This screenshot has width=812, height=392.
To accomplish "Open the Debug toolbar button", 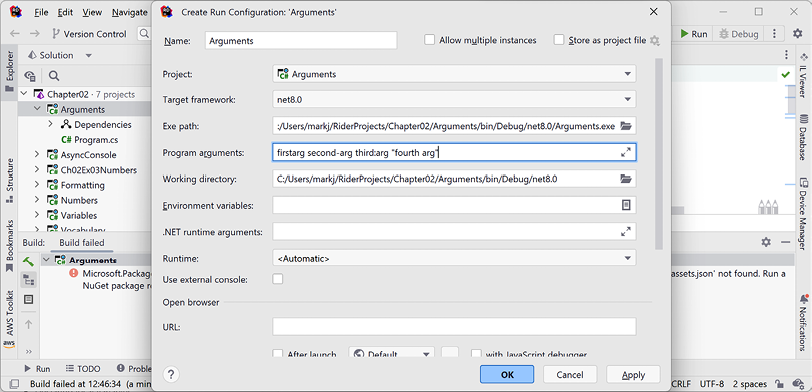I will [739, 34].
